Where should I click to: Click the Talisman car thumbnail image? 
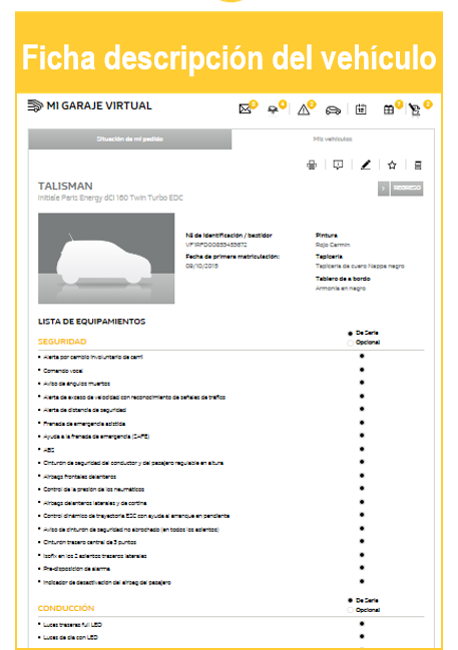(106, 258)
